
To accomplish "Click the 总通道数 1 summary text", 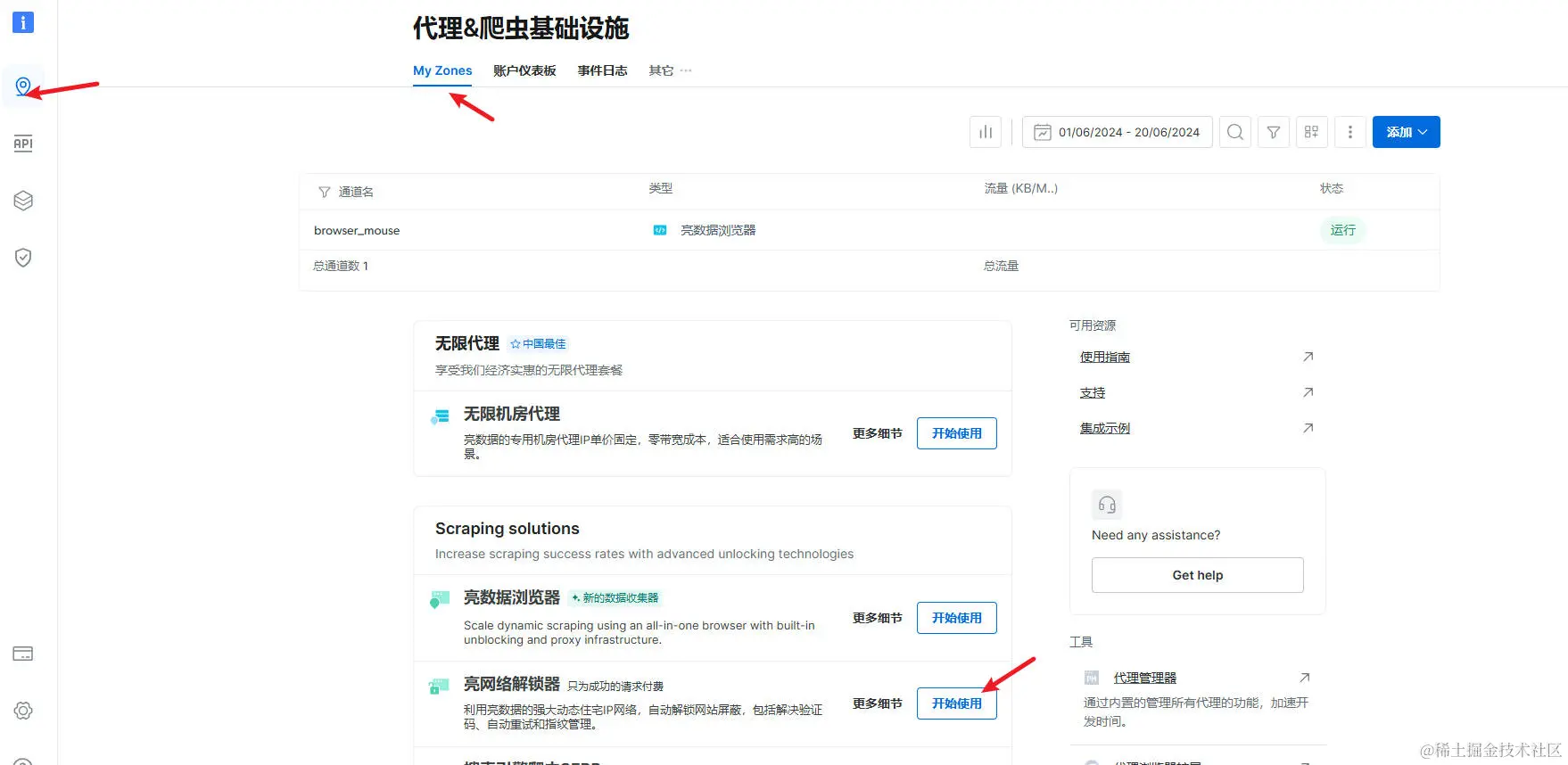I will click(341, 266).
